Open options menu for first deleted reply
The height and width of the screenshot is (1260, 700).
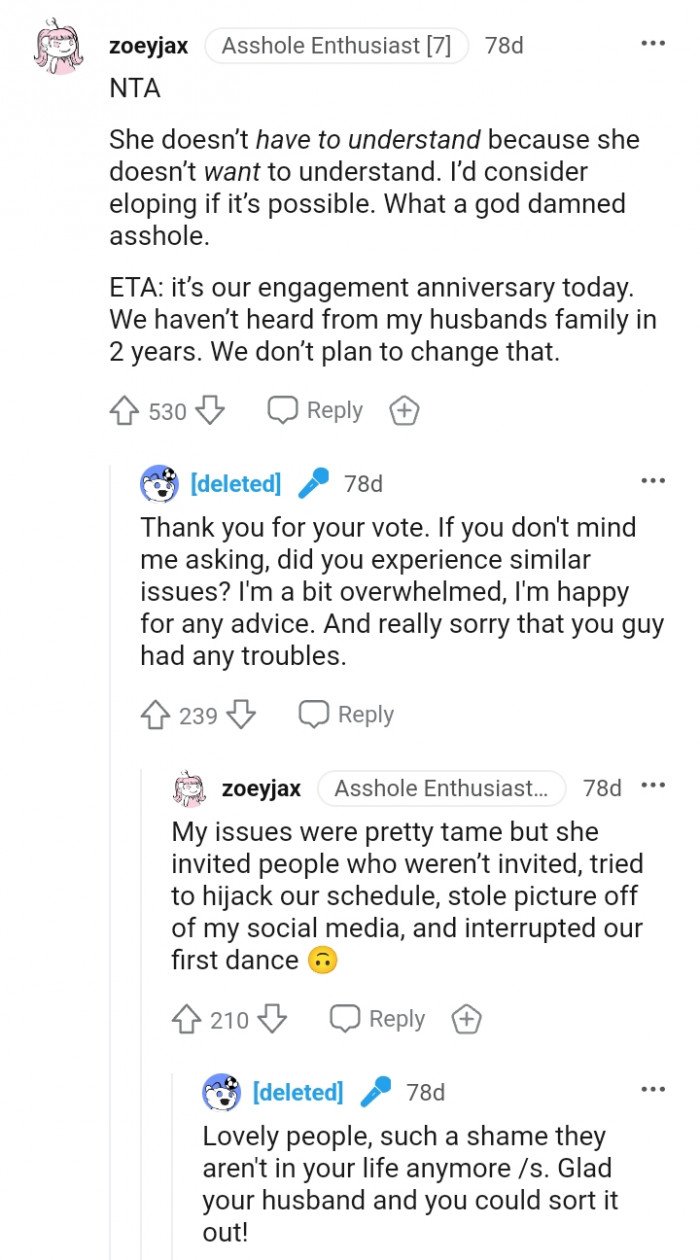(x=653, y=482)
